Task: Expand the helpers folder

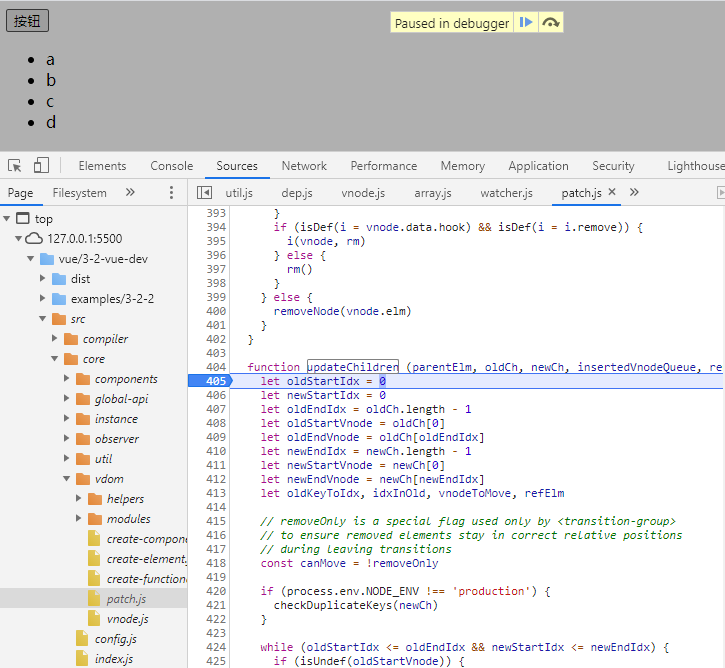Action: click(x=79, y=499)
